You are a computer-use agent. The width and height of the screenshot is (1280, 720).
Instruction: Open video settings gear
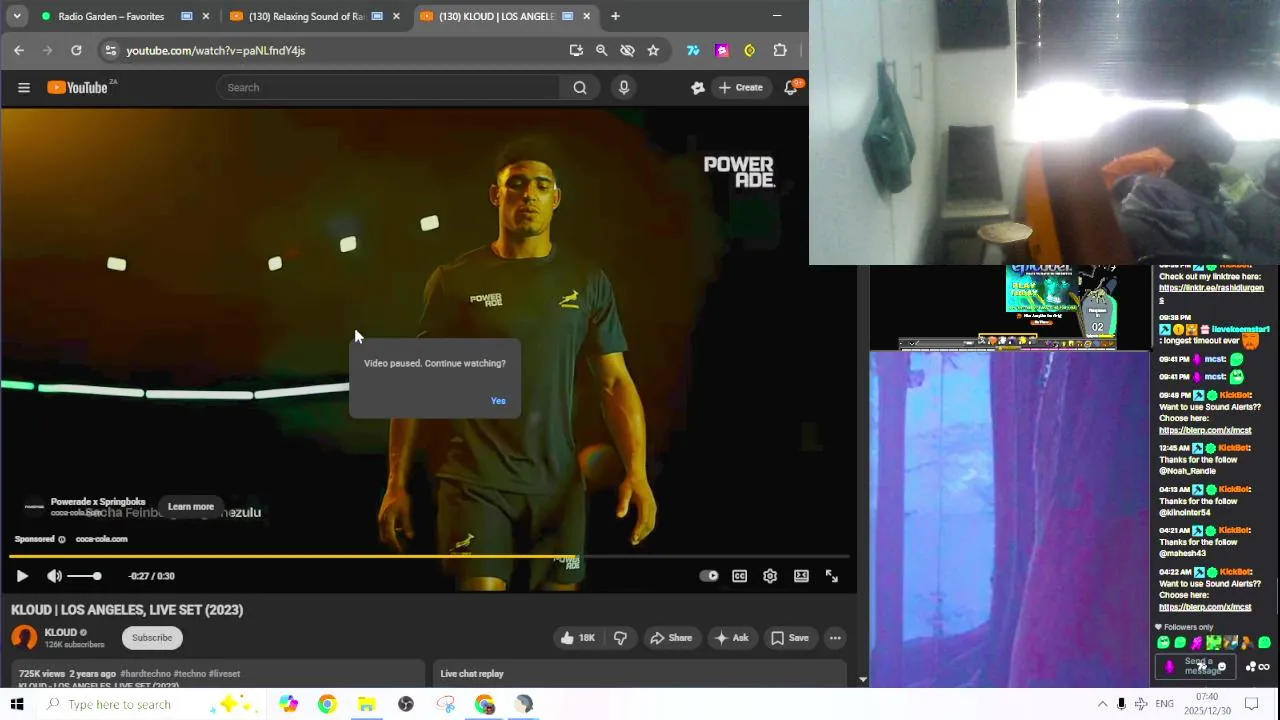click(x=770, y=576)
